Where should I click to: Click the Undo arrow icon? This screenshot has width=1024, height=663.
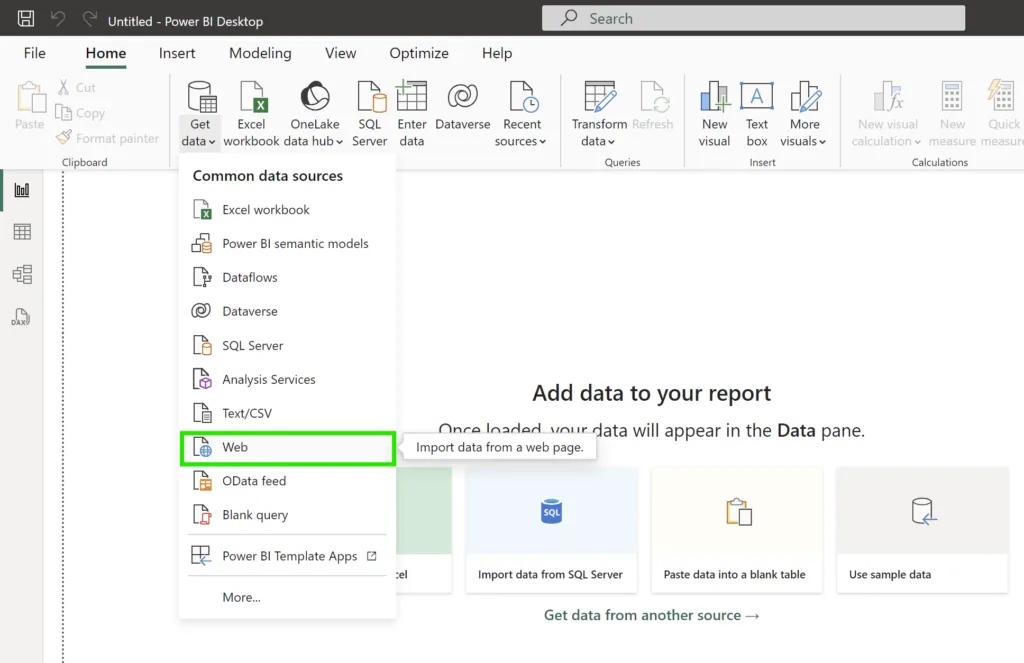[58, 18]
